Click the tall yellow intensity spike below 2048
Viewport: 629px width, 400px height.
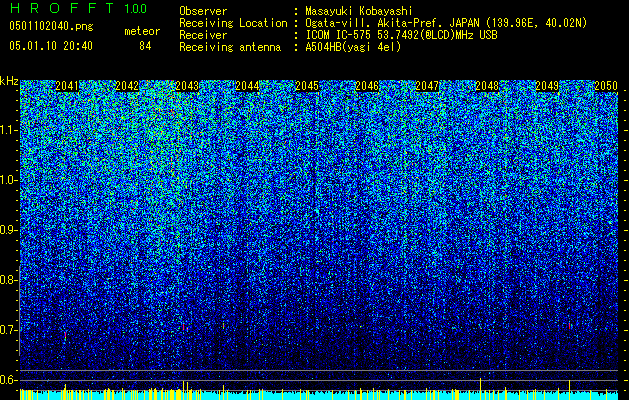(480, 388)
